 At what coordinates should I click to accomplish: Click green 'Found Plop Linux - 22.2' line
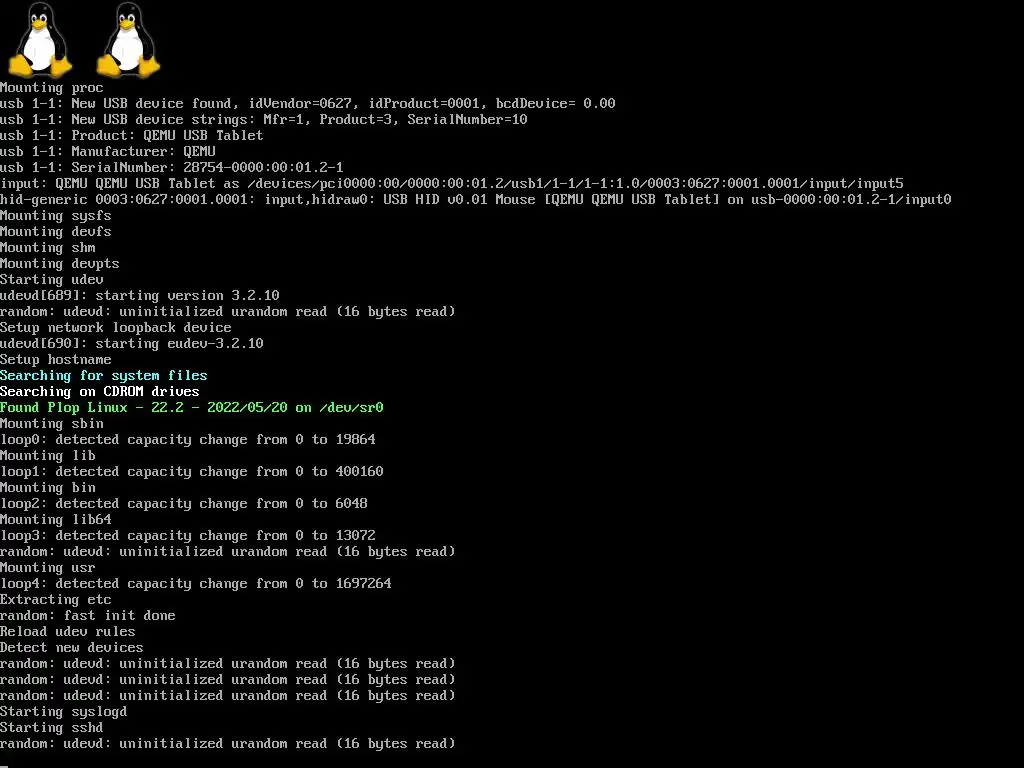(192, 408)
